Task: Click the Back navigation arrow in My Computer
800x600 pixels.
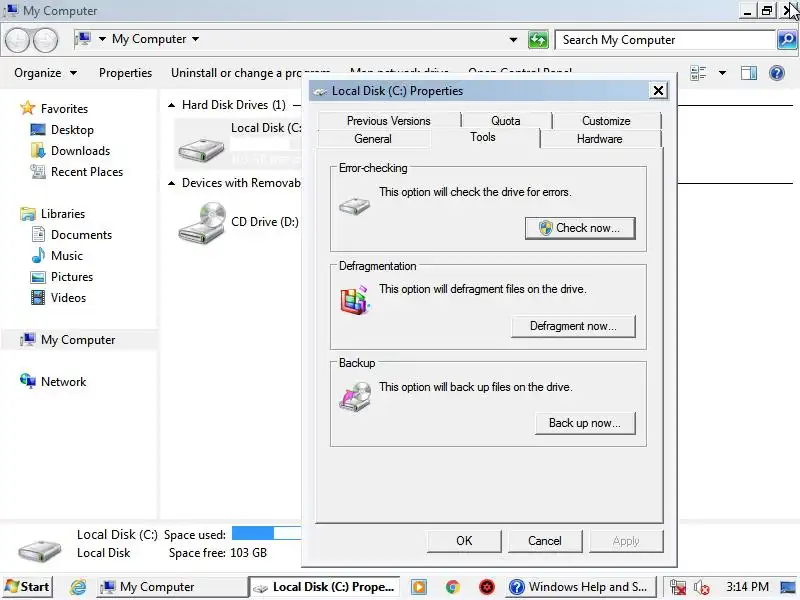Action: coord(17,40)
